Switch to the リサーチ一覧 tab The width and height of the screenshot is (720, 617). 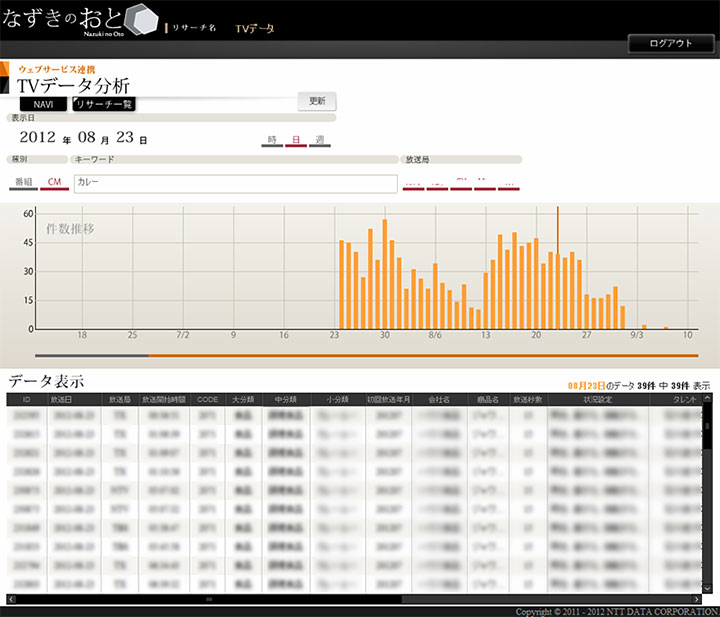coord(103,103)
